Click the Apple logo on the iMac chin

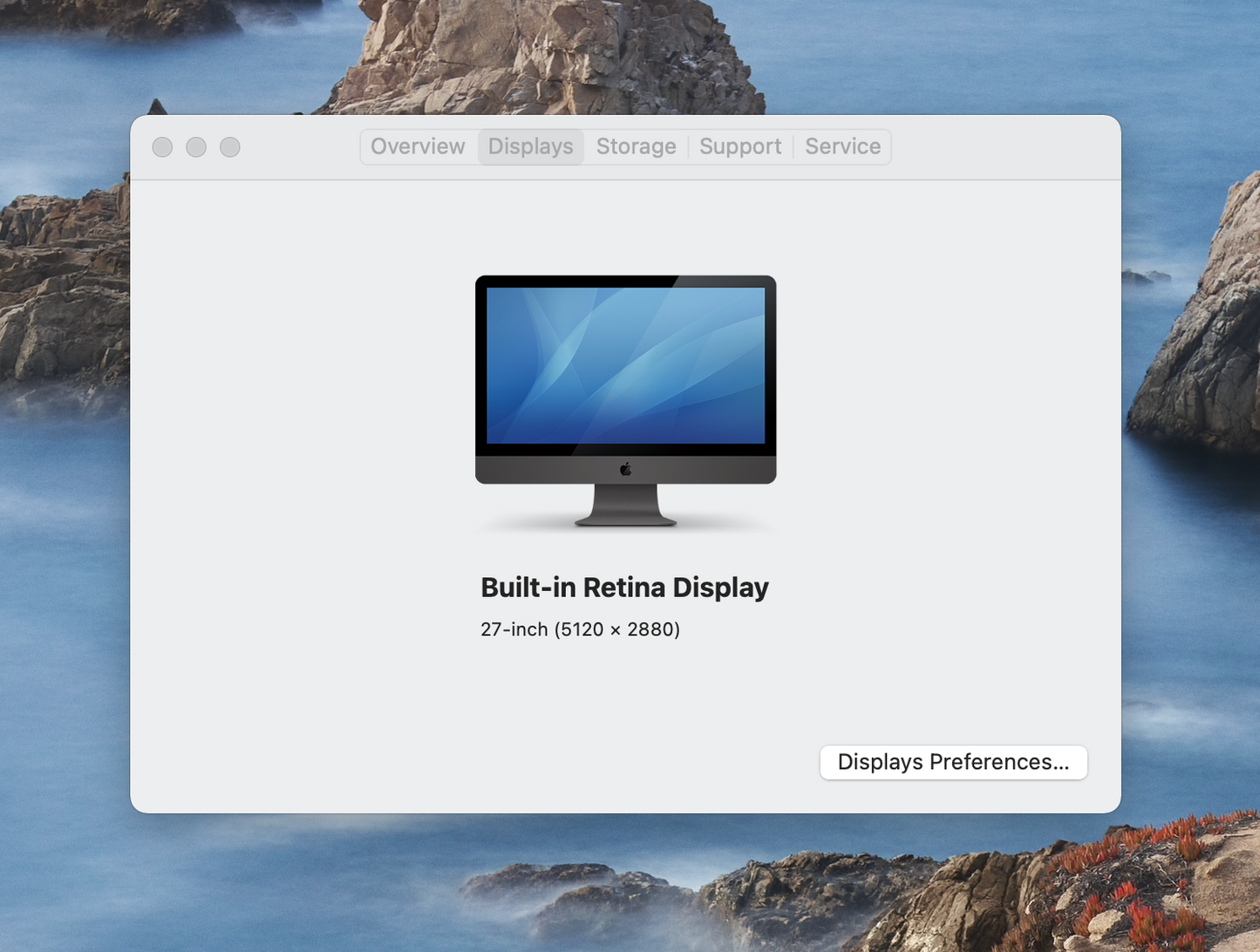coord(625,467)
